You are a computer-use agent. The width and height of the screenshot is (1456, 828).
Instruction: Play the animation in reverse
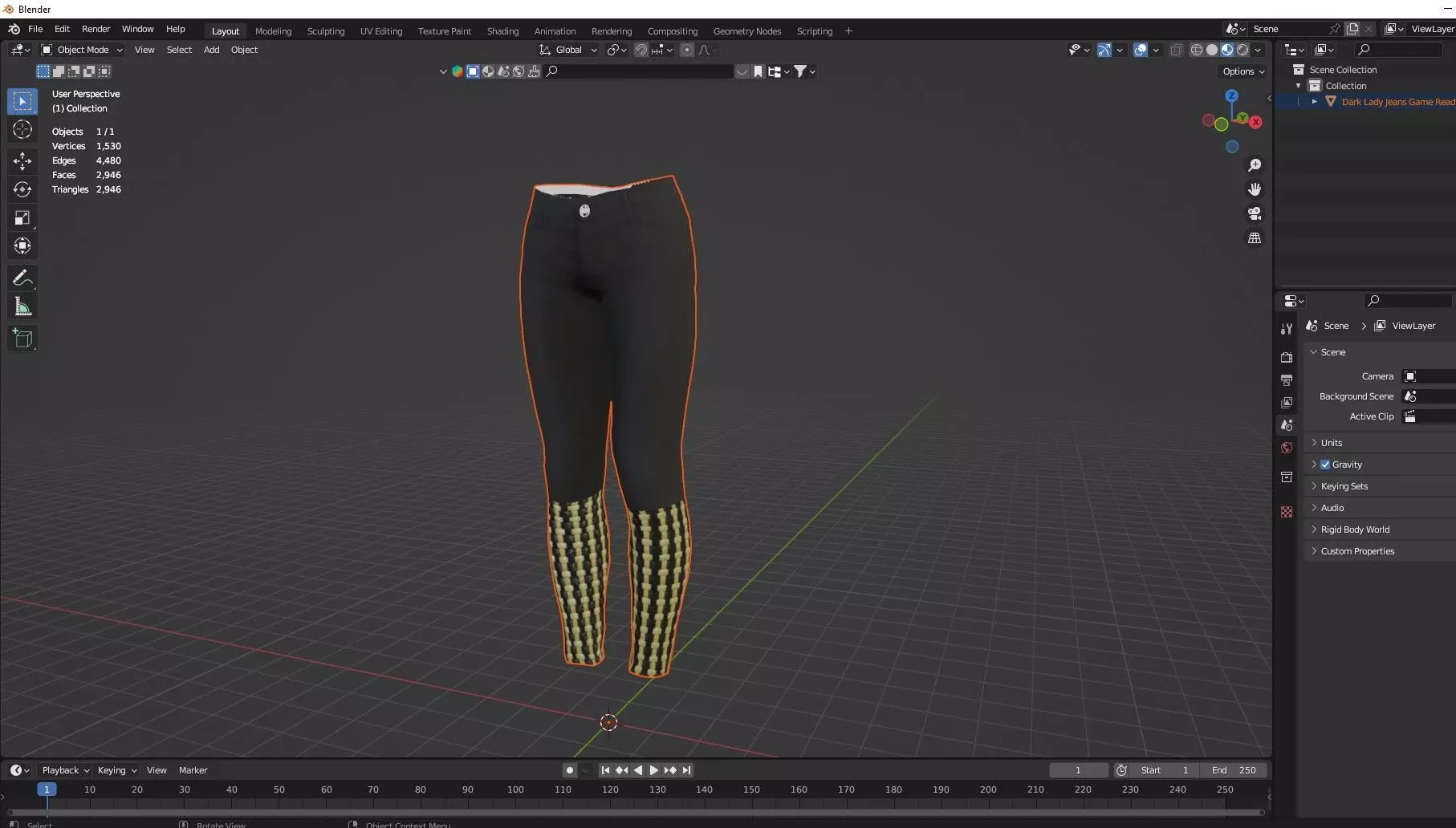pos(637,770)
